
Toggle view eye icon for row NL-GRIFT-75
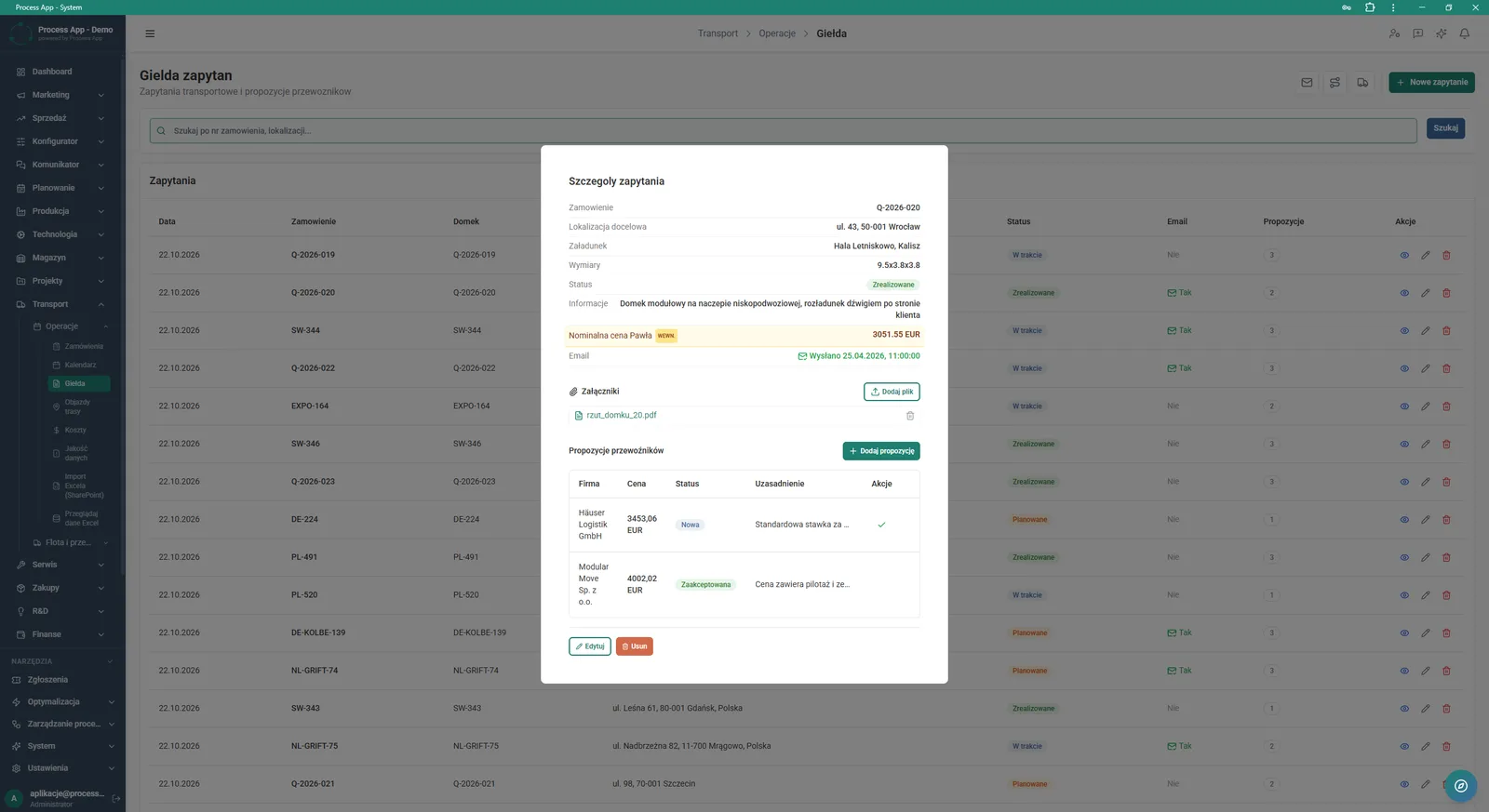tap(1404, 746)
